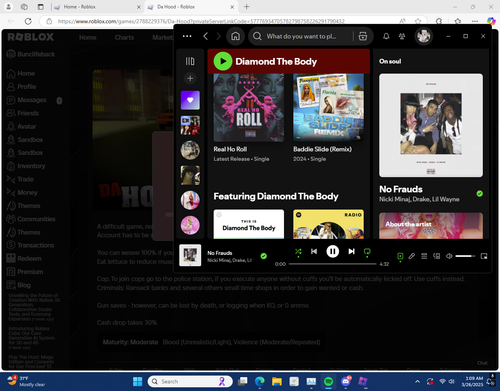Play Diamond The Body with green button
The height and width of the screenshot is (391, 500).
coord(223,61)
